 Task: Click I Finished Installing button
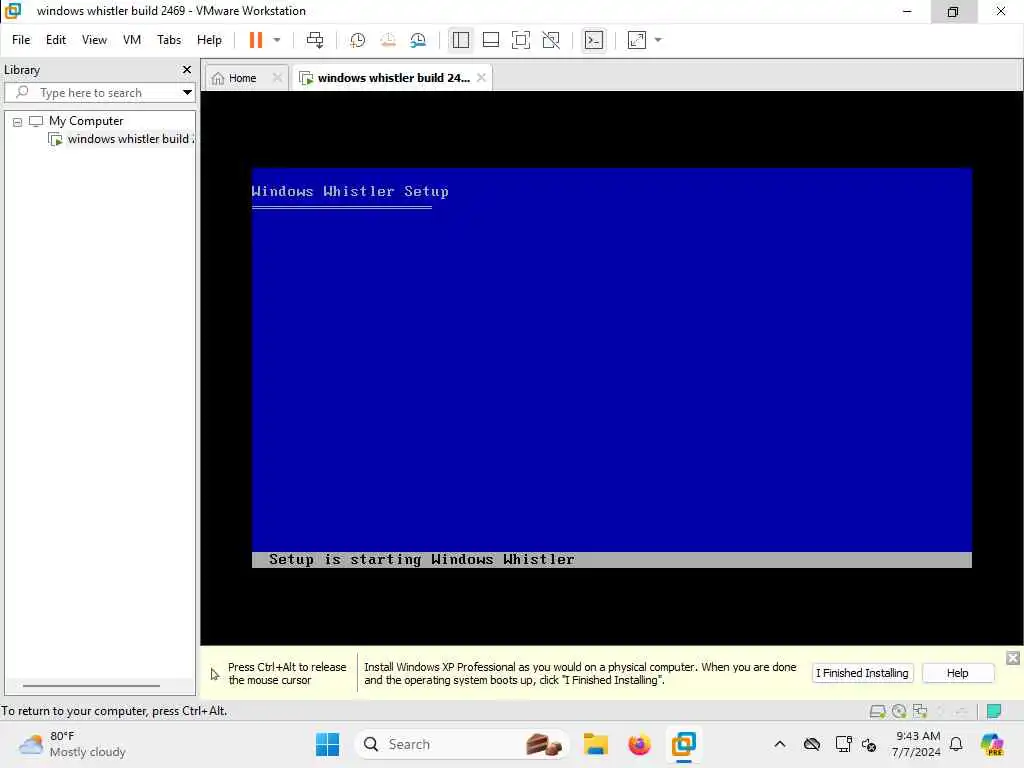click(x=862, y=673)
